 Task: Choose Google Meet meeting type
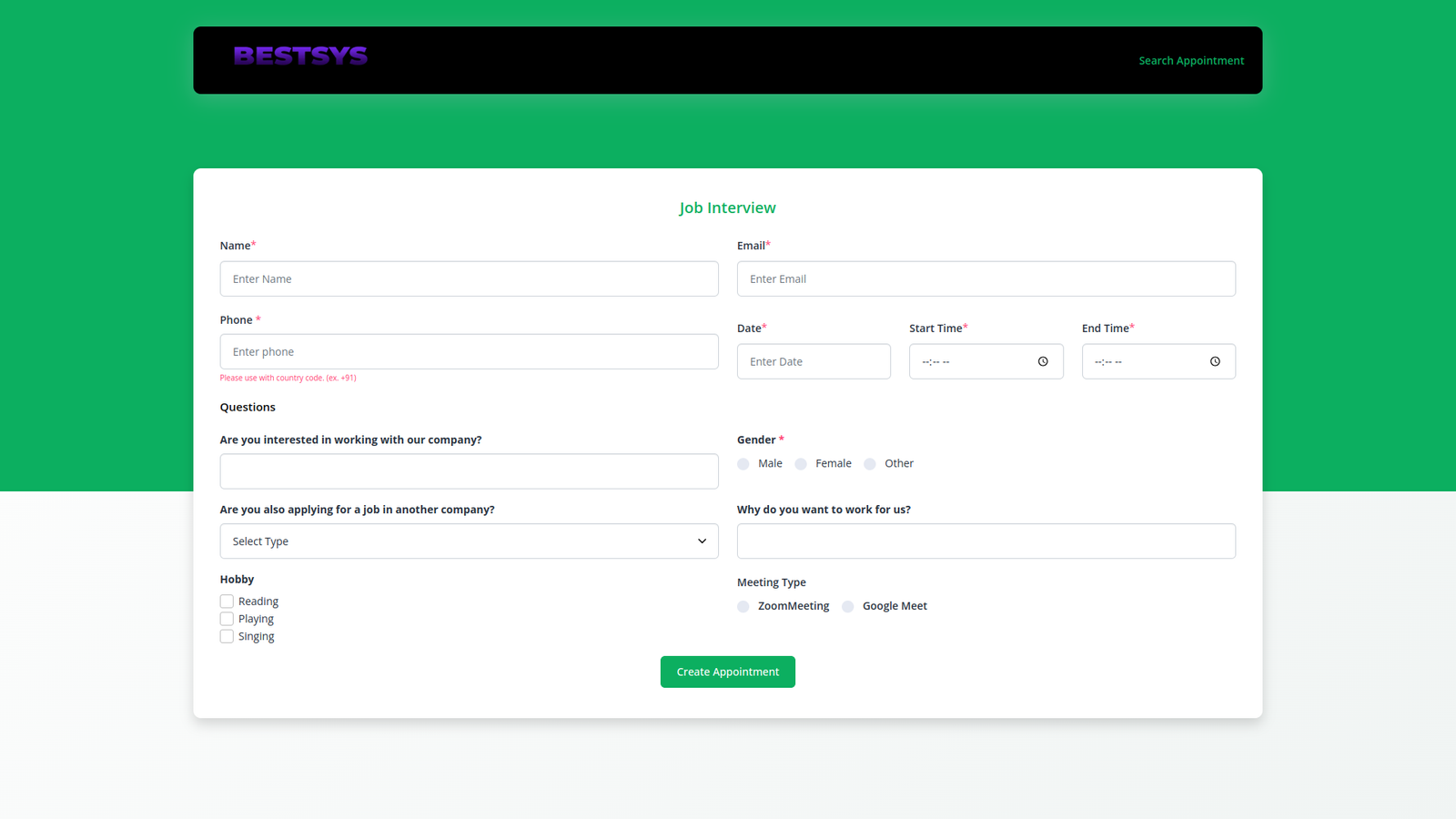tap(848, 607)
